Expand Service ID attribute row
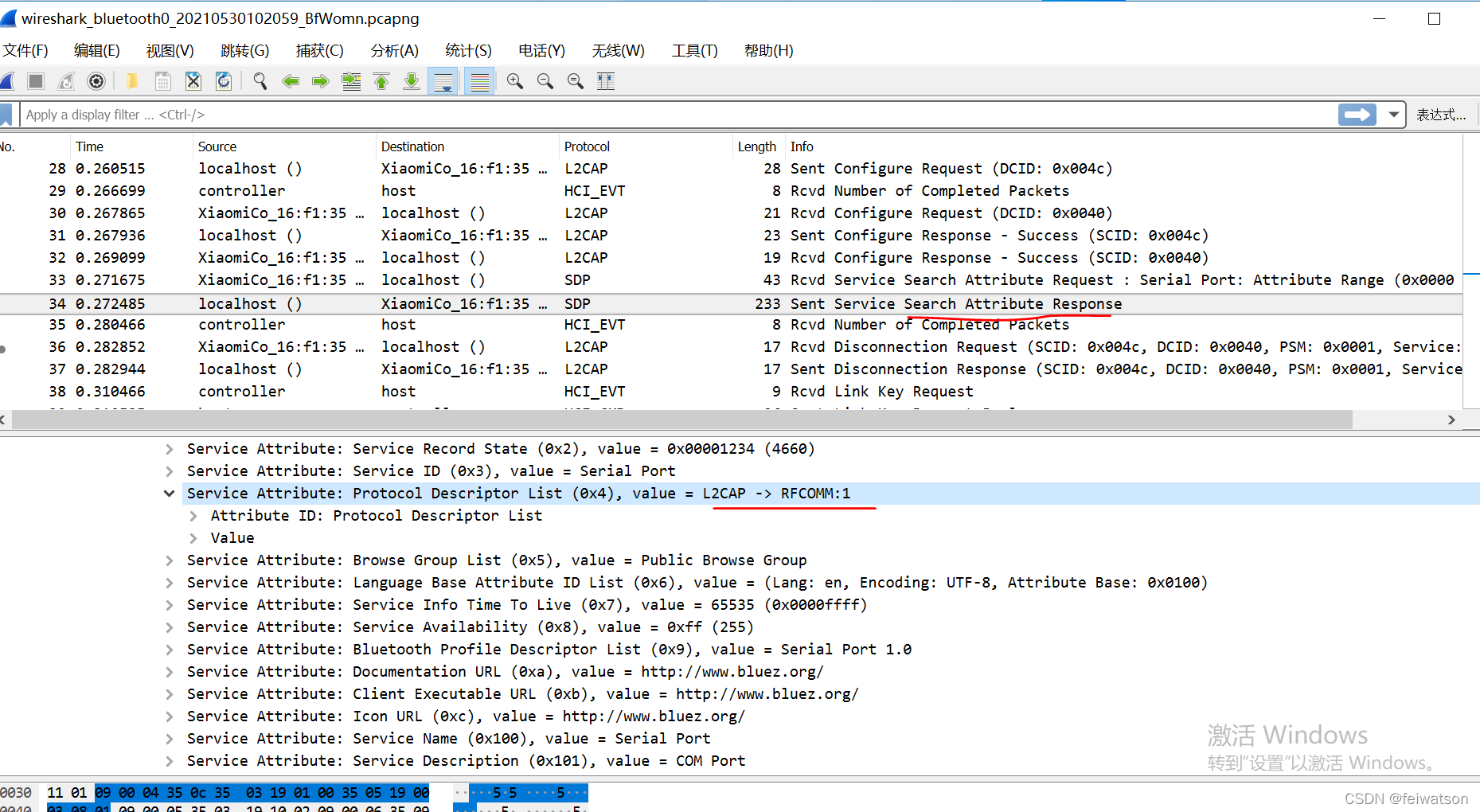Screen dimensions: 1480x812 click(170, 471)
